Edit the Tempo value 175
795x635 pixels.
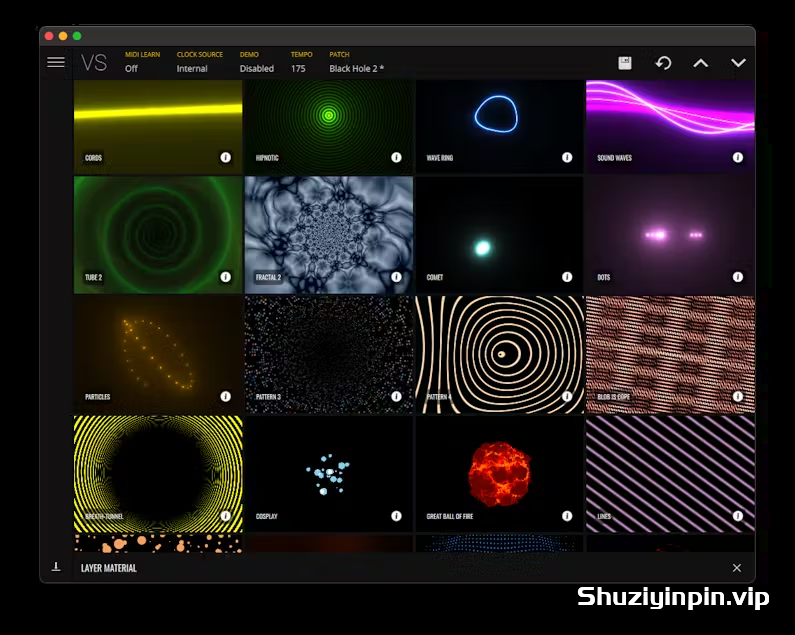(301, 62)
